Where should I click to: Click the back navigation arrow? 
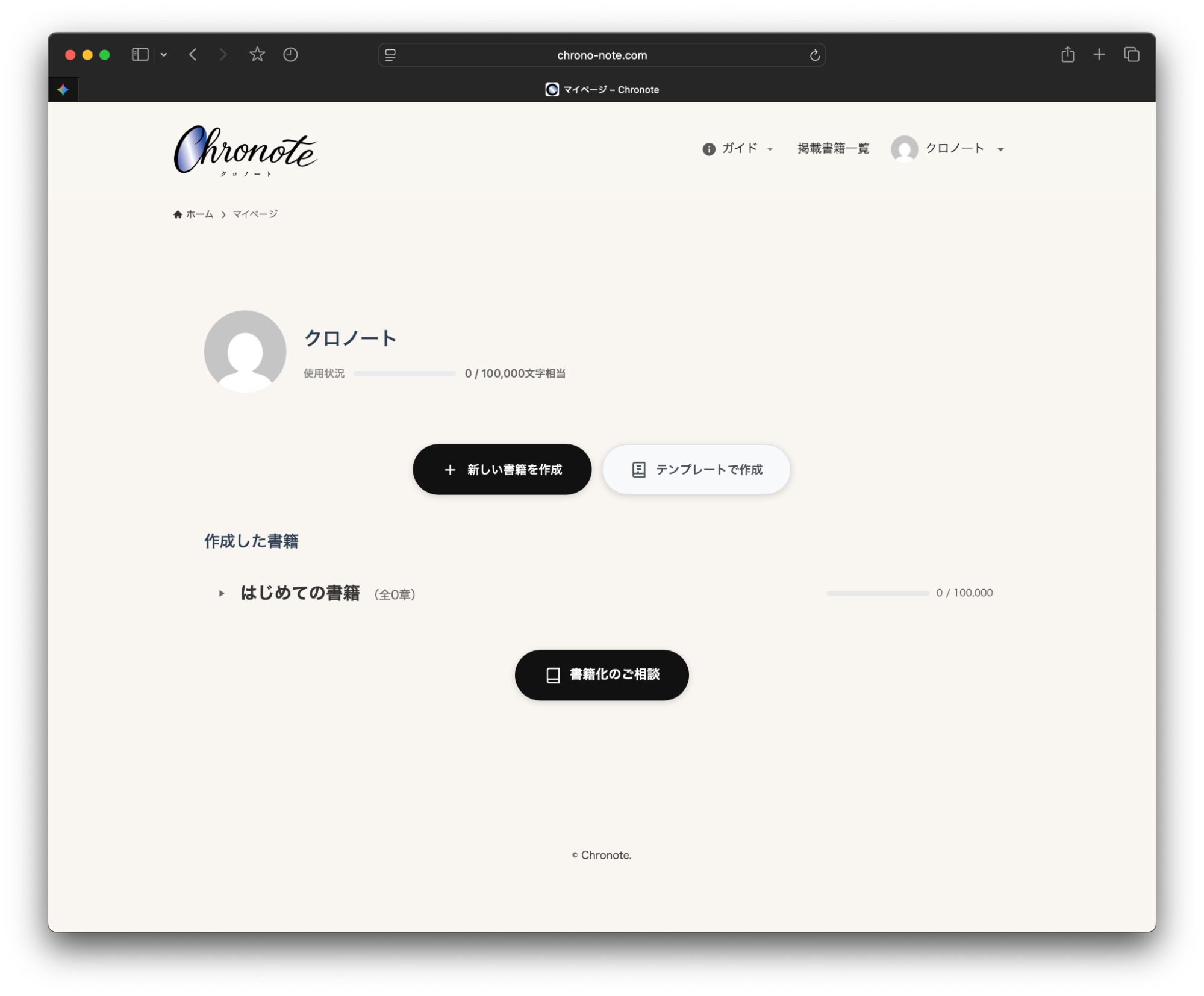[x=193, y=54]
